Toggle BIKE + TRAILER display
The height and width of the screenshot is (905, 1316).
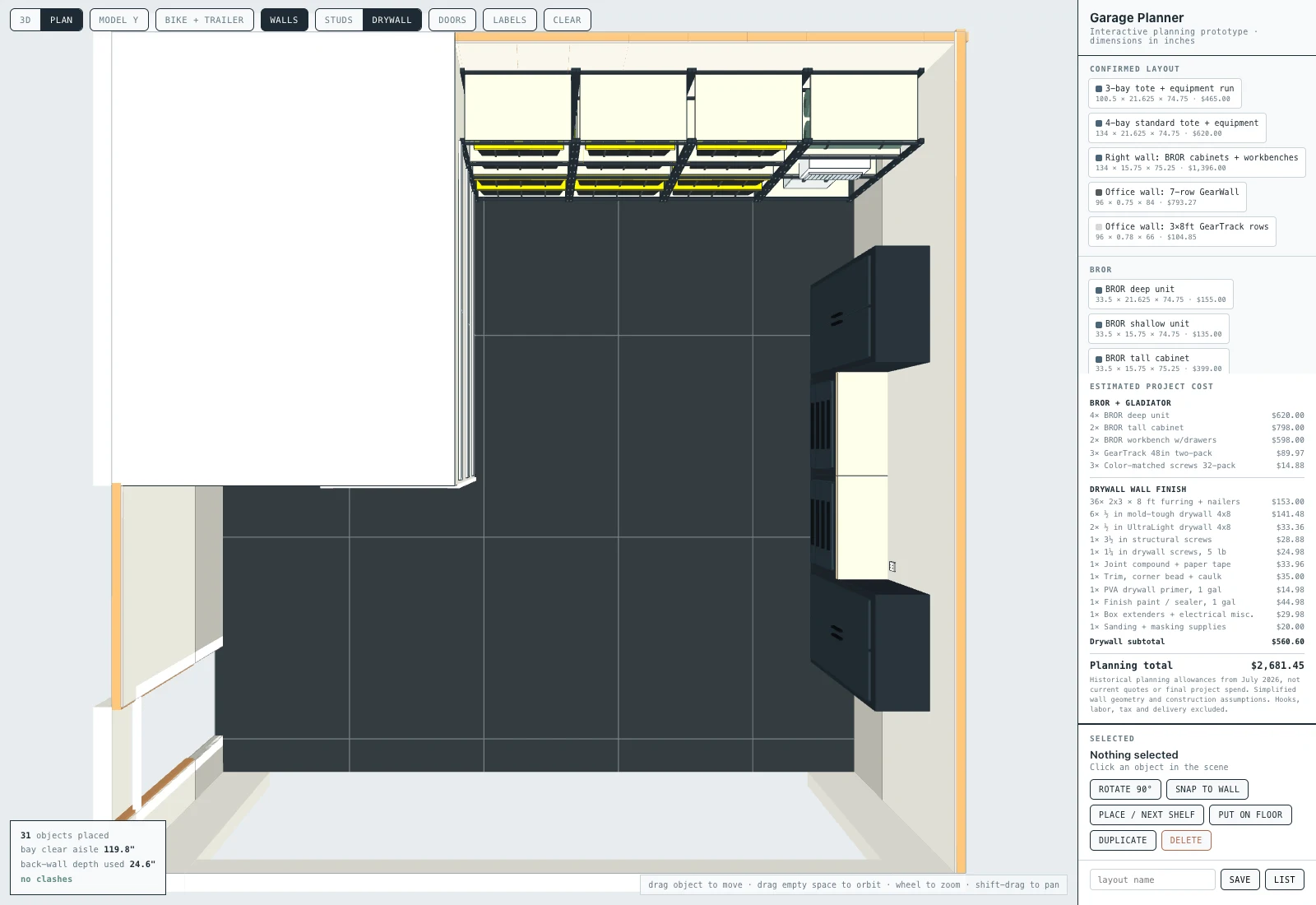tap(205, 20)
